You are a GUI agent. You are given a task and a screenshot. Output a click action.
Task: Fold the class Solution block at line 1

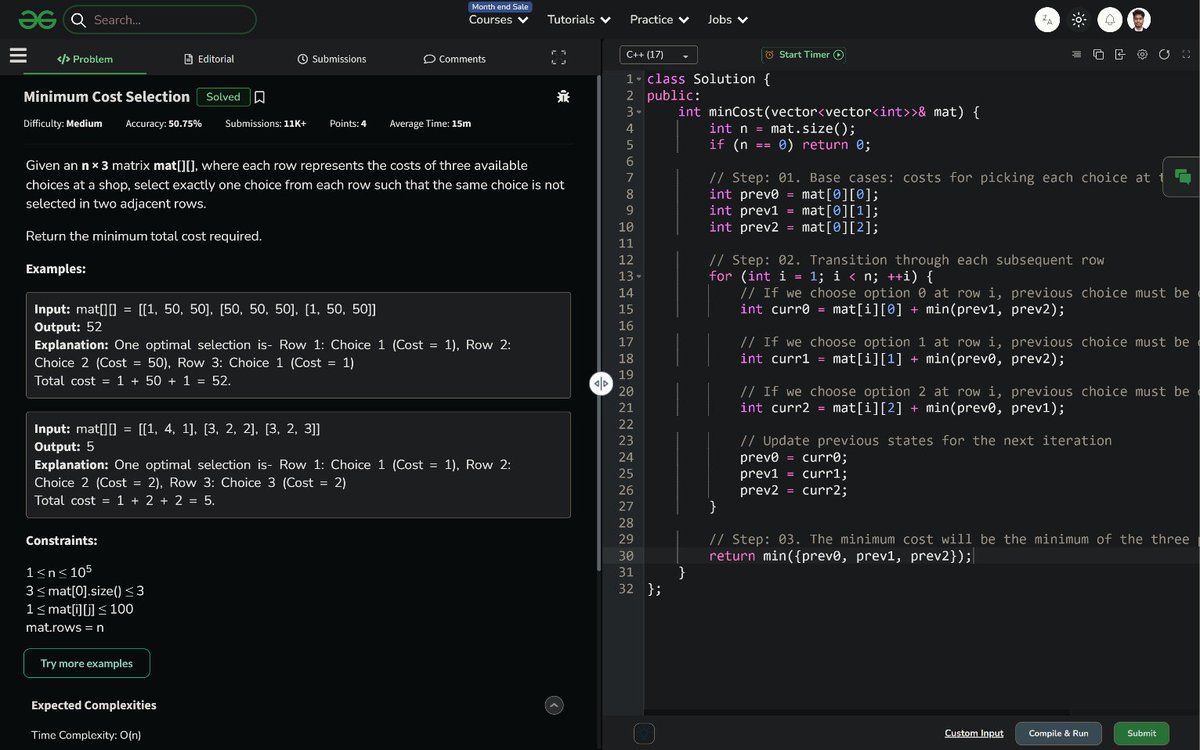[638, 79]
